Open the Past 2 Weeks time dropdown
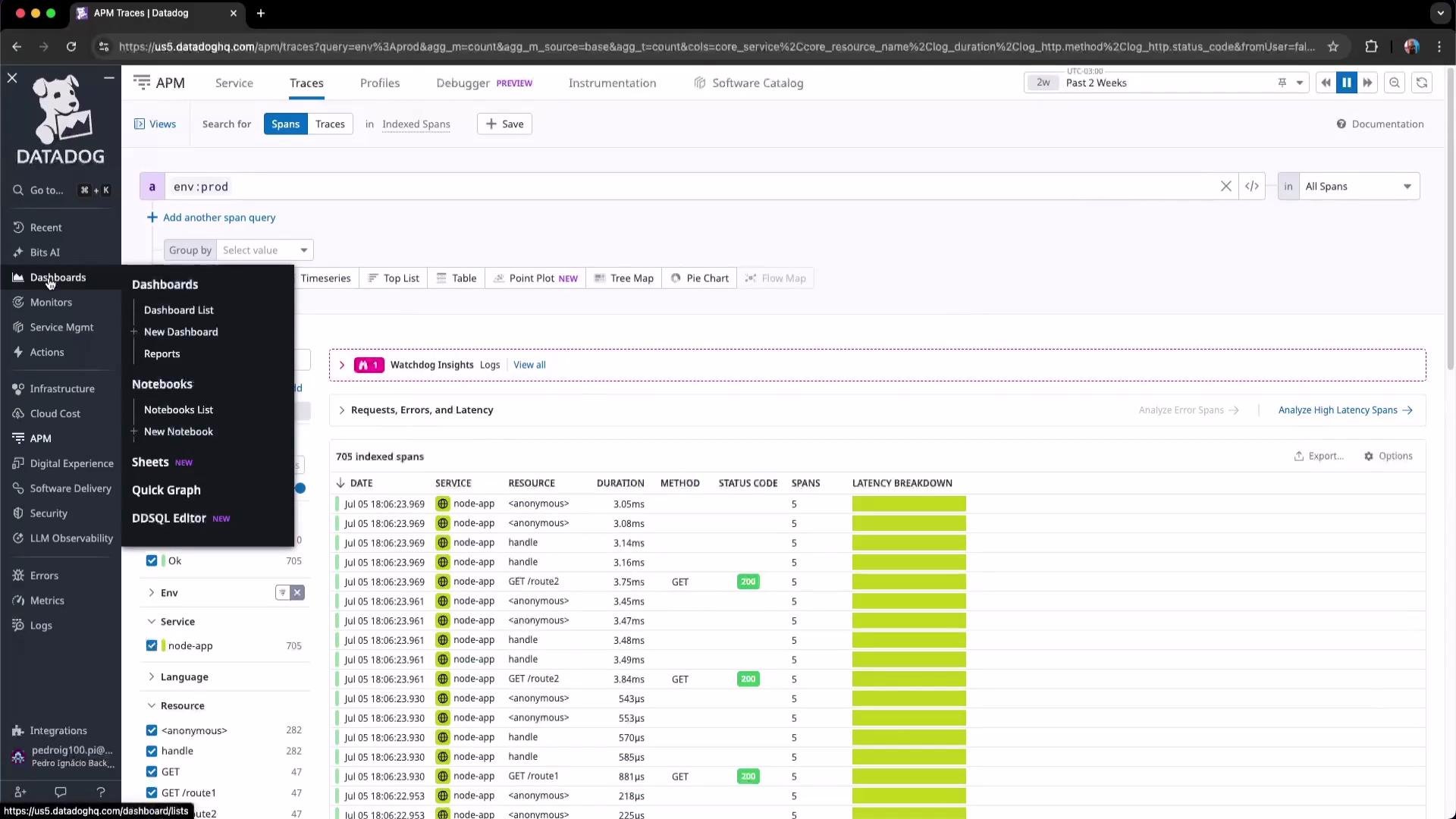 click(1166, 83)
